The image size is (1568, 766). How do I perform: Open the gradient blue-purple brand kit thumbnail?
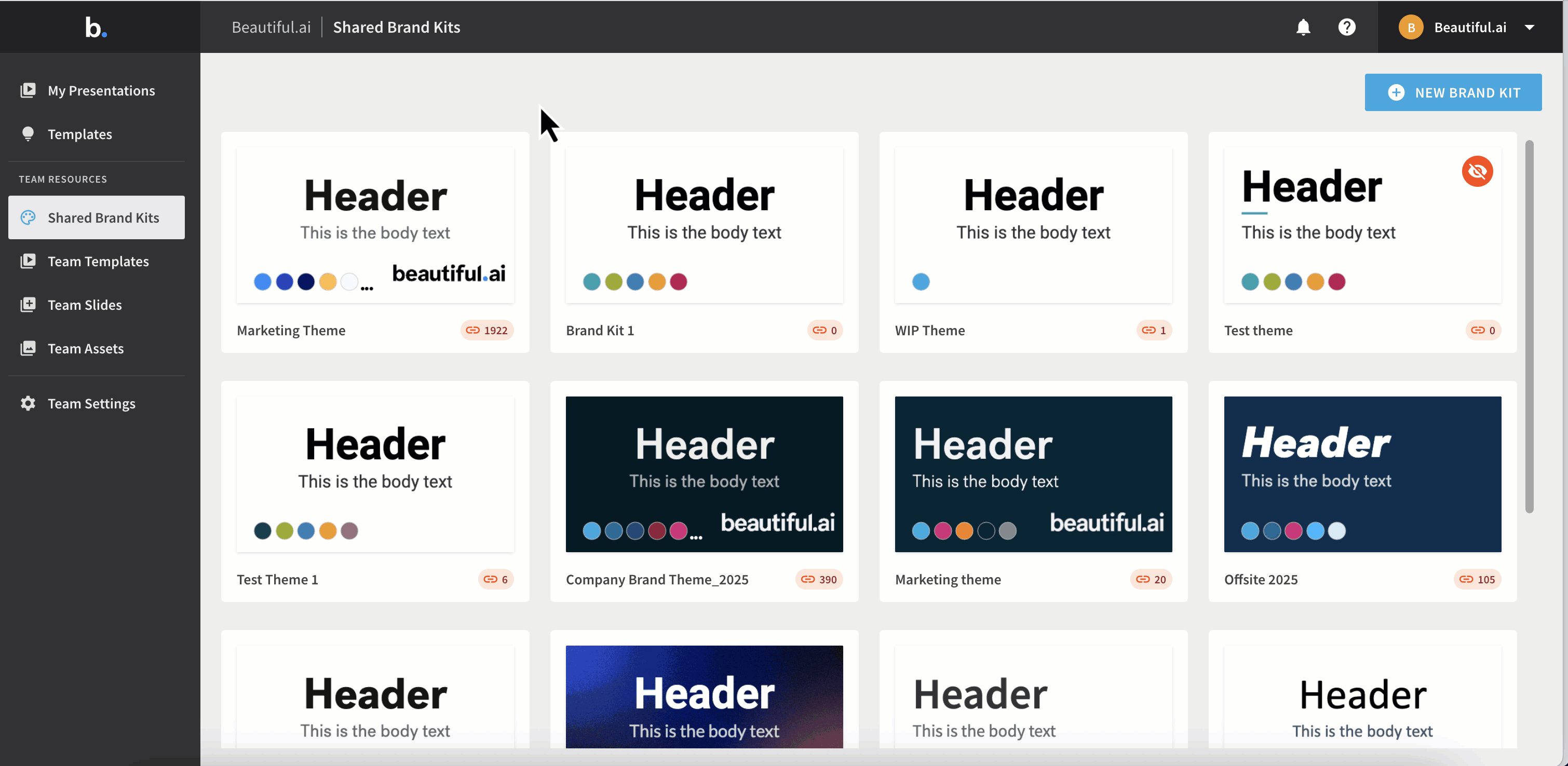pos(704,696)
